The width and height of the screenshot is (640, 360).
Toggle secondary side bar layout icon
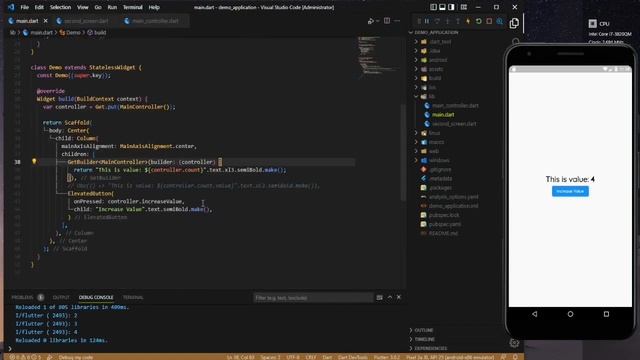pos(451,7)
